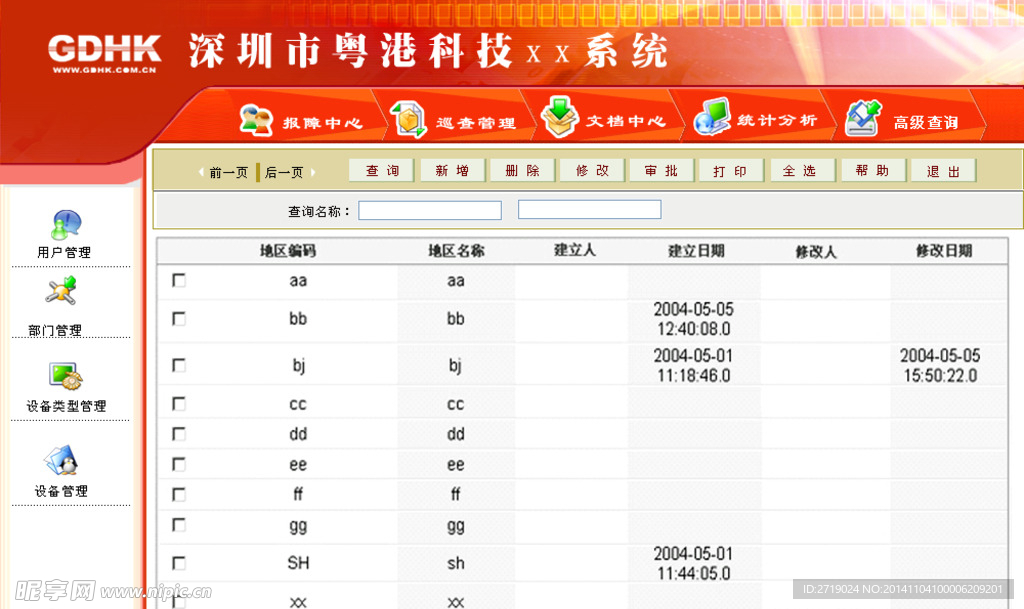Click the 报障中心 people icon

256,120
